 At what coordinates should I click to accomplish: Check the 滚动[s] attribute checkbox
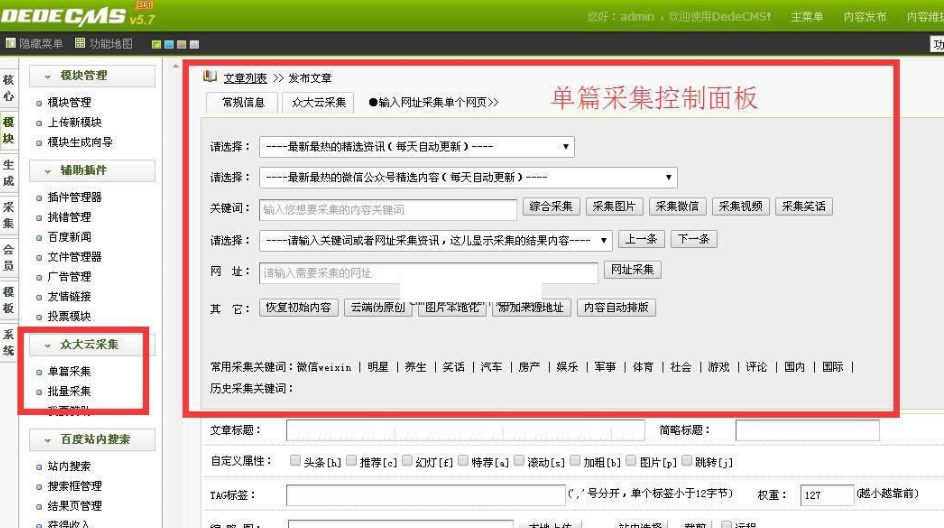pyautogui.click(x=519, y=461)
